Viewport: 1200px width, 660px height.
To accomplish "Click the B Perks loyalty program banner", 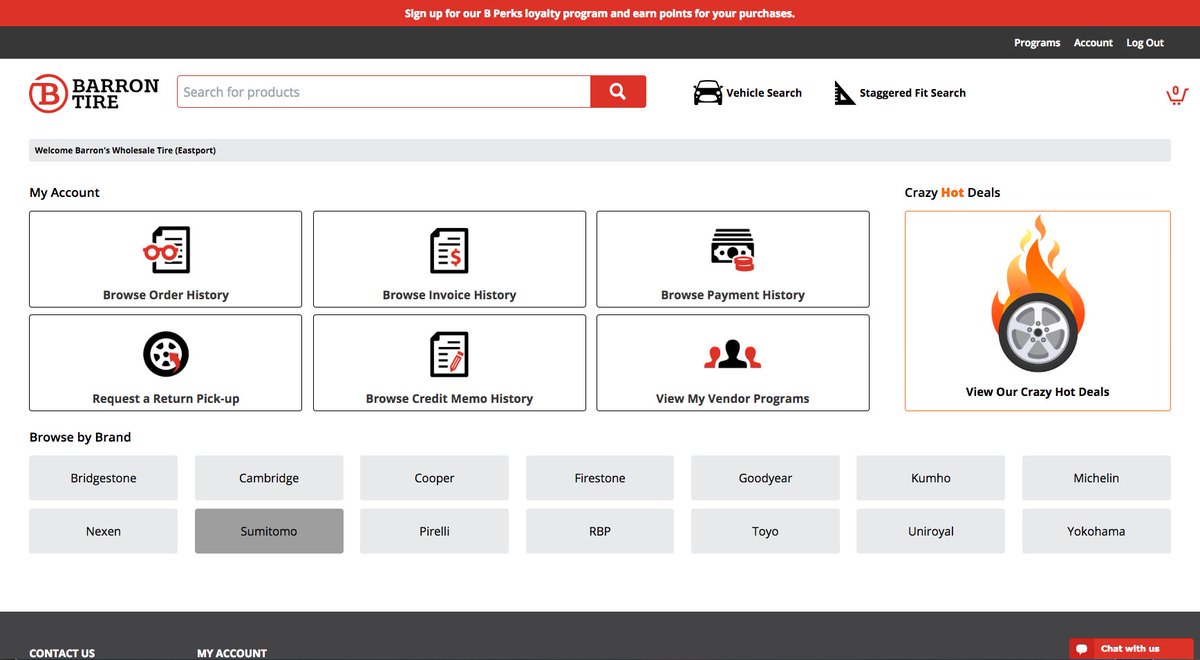I will tap(600, 13).
